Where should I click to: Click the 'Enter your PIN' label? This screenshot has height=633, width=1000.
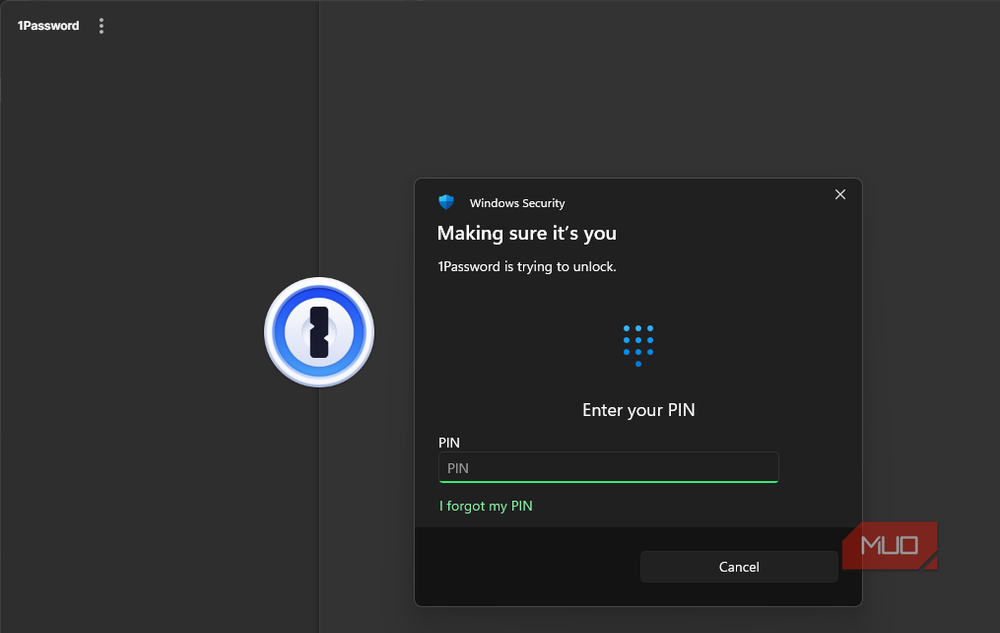click(638, 410)
